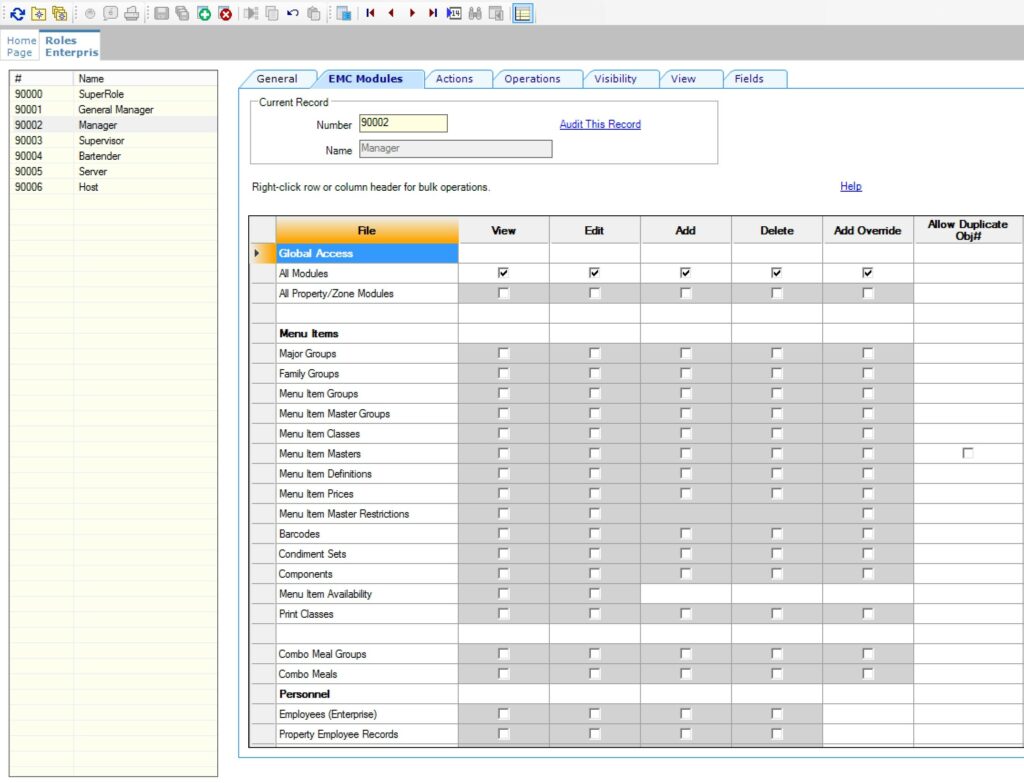Screen dimensions: 1024x783
Task: Jump to last record using navigation icon
Action: pos(432,13)
